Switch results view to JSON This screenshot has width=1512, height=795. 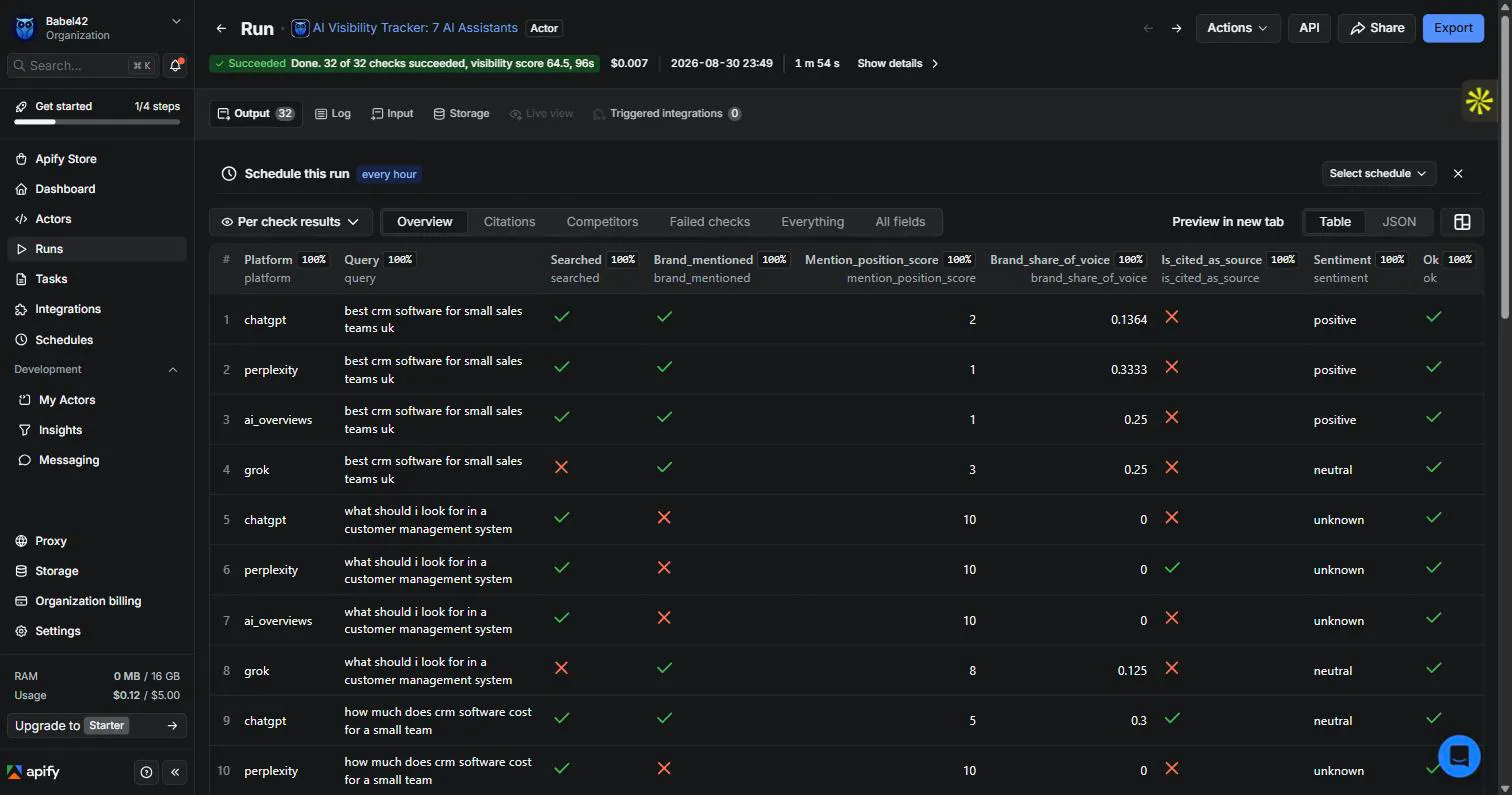point(1399,222)
